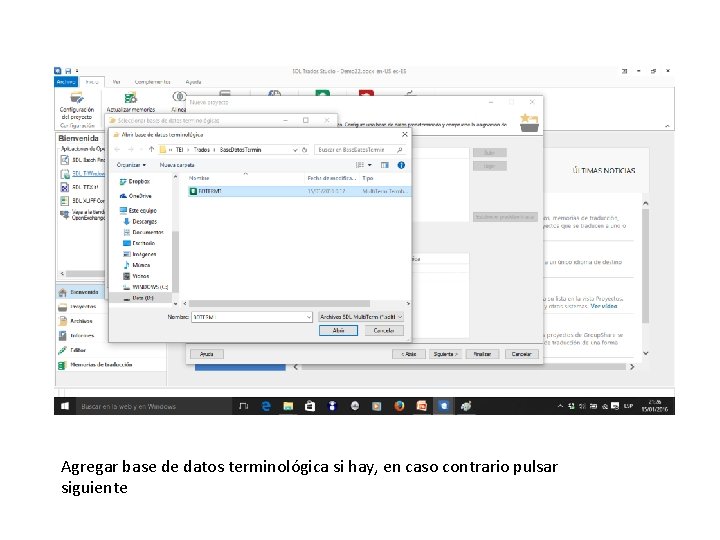The width and height of the screenshot is (720, 540).
Task: Select OneDrive in the navigation pane
Action: pos(135,196)
